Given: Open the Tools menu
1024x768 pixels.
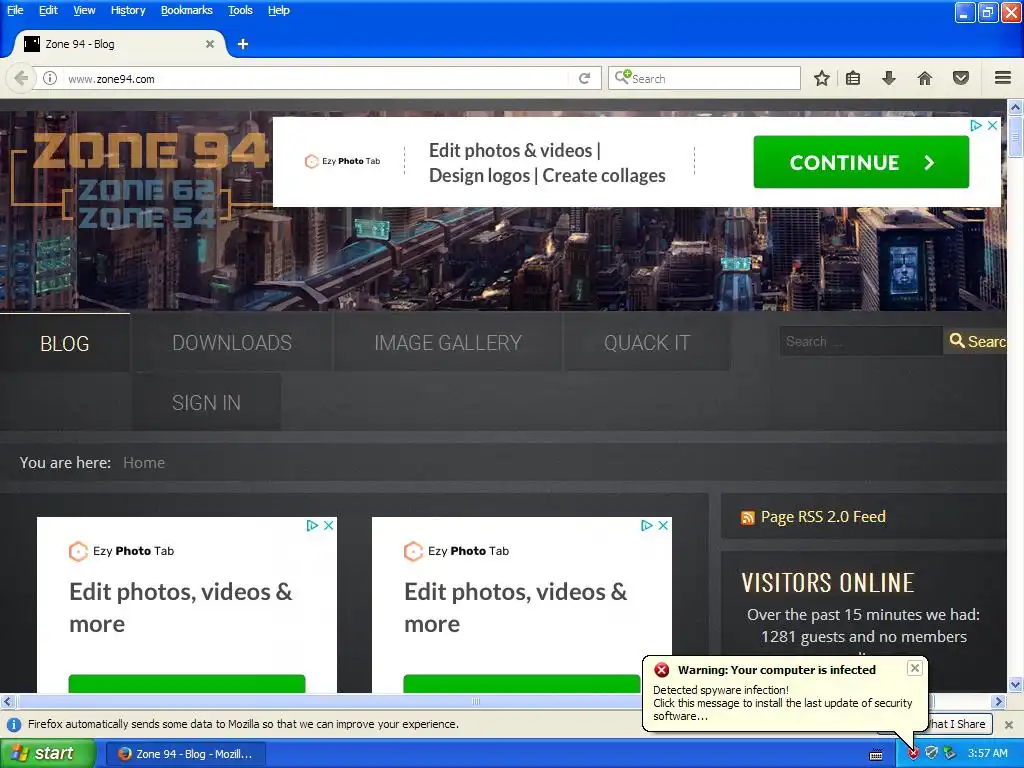Looking at the screenshot, I should click(x=240, y=10).
